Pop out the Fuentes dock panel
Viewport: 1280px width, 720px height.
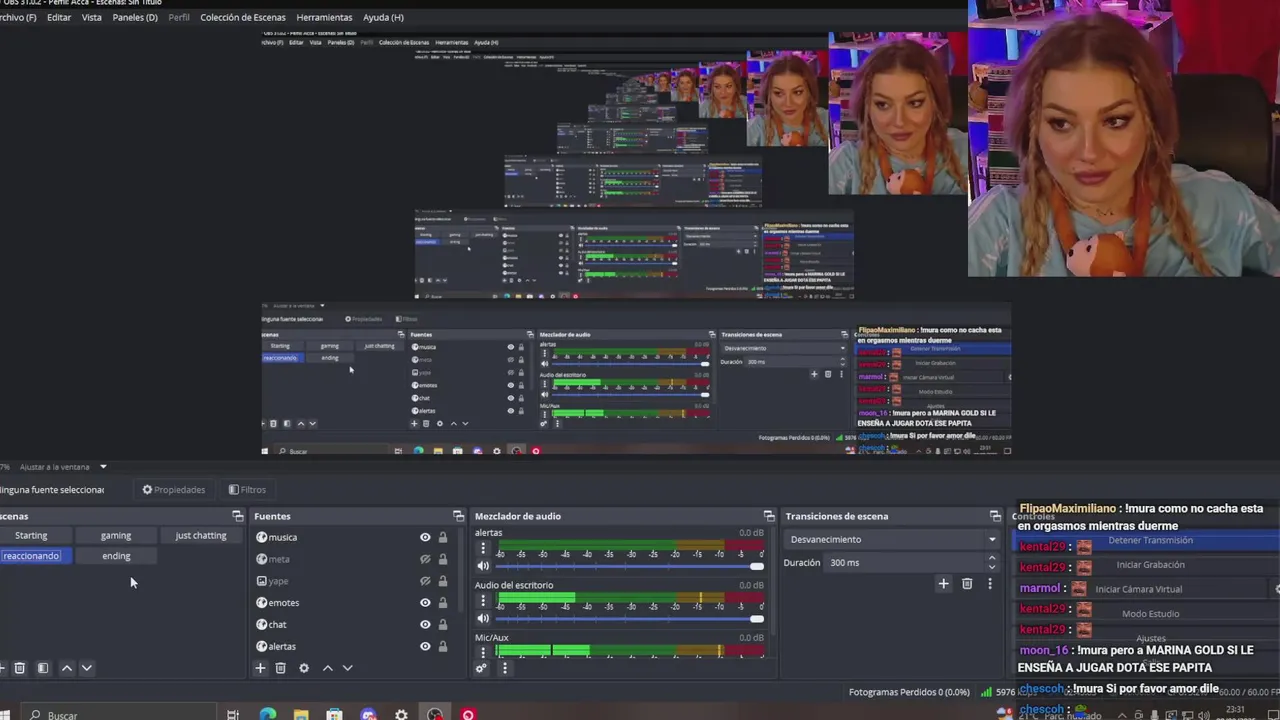click(x=459, y=516)
